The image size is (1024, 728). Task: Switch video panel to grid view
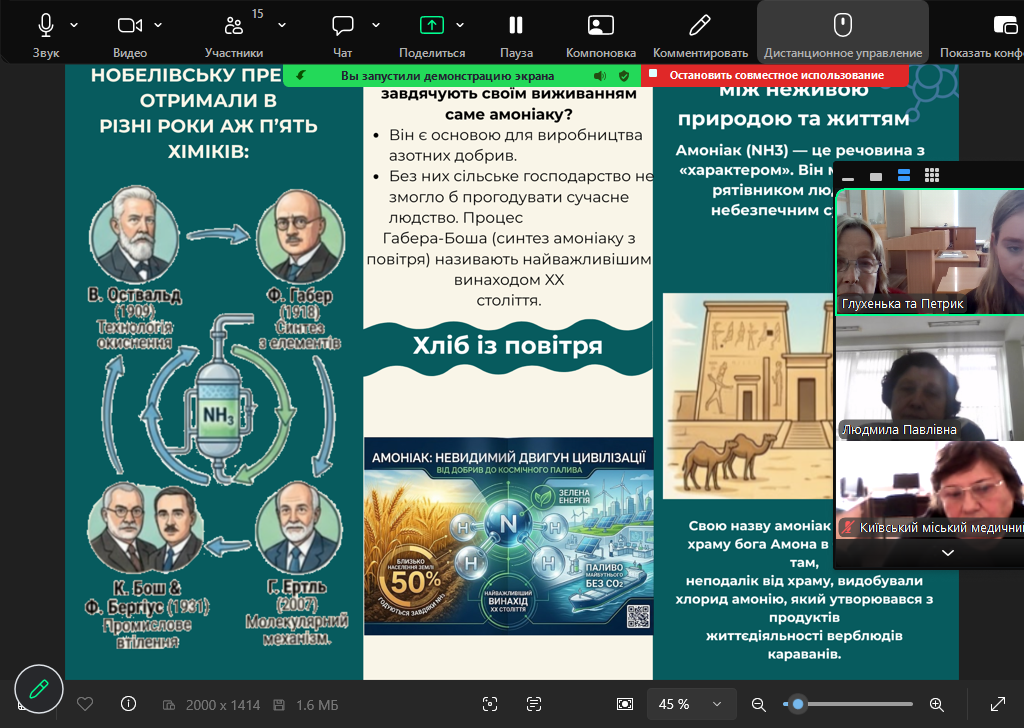coord(932,175)
